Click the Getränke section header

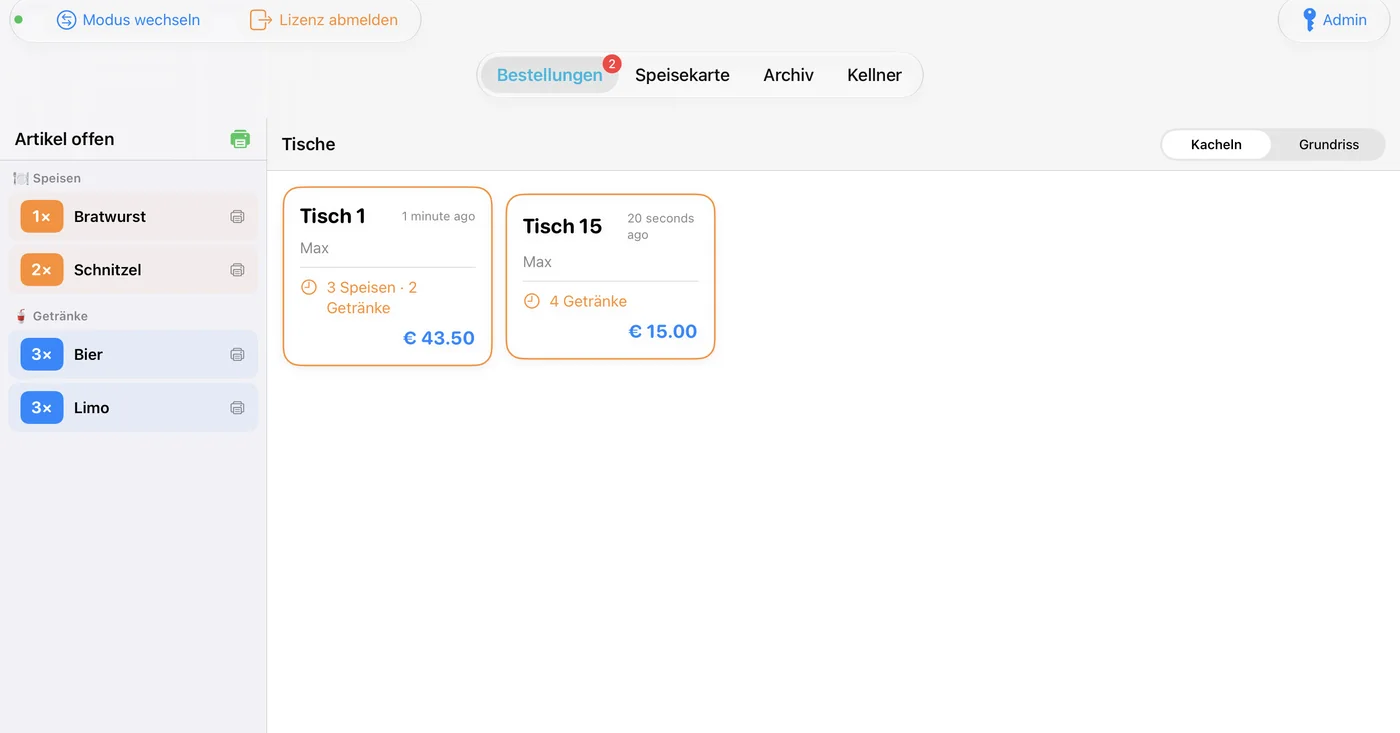(51, 316)
